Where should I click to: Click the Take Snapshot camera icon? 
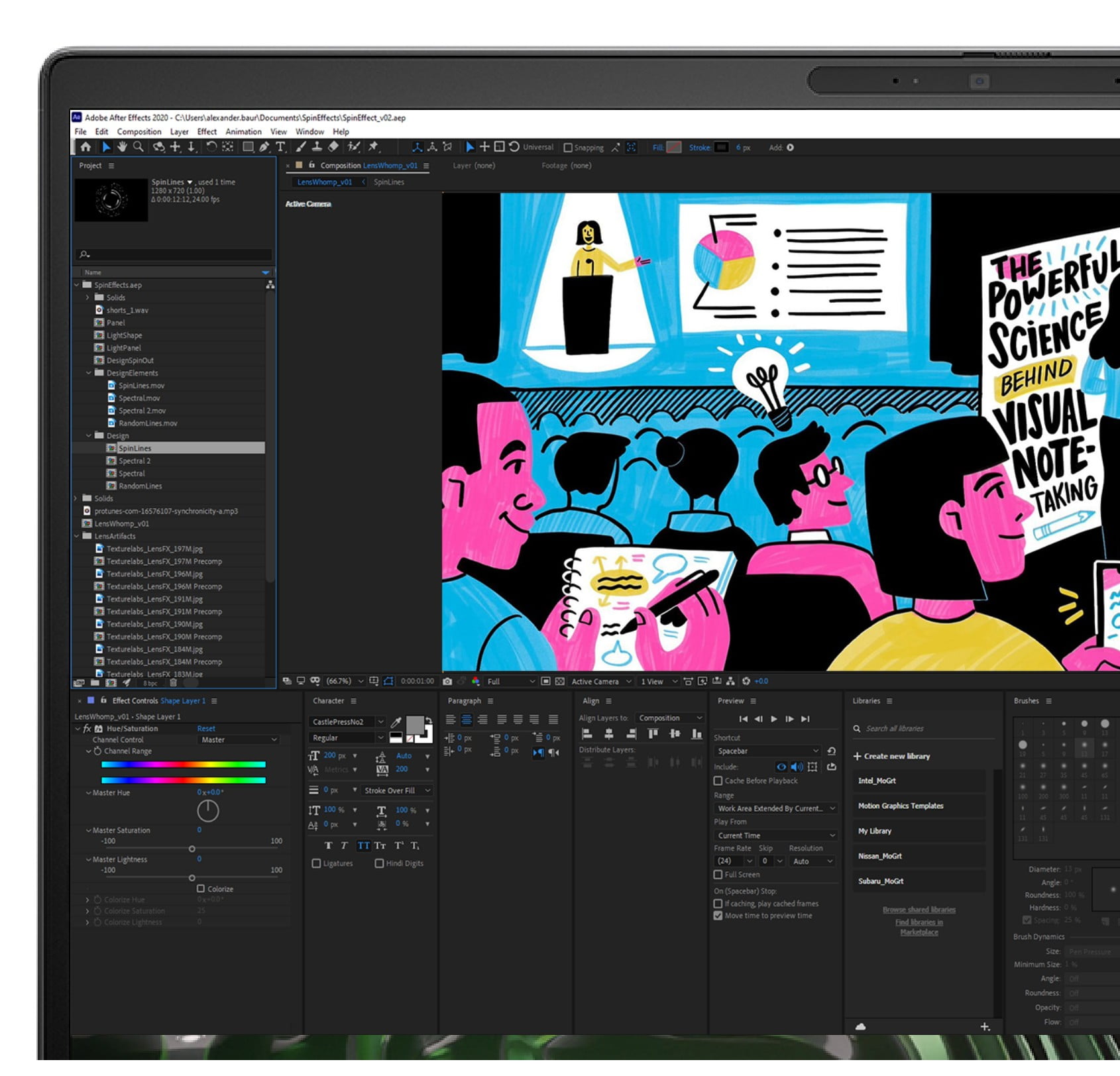pos(447,681)
